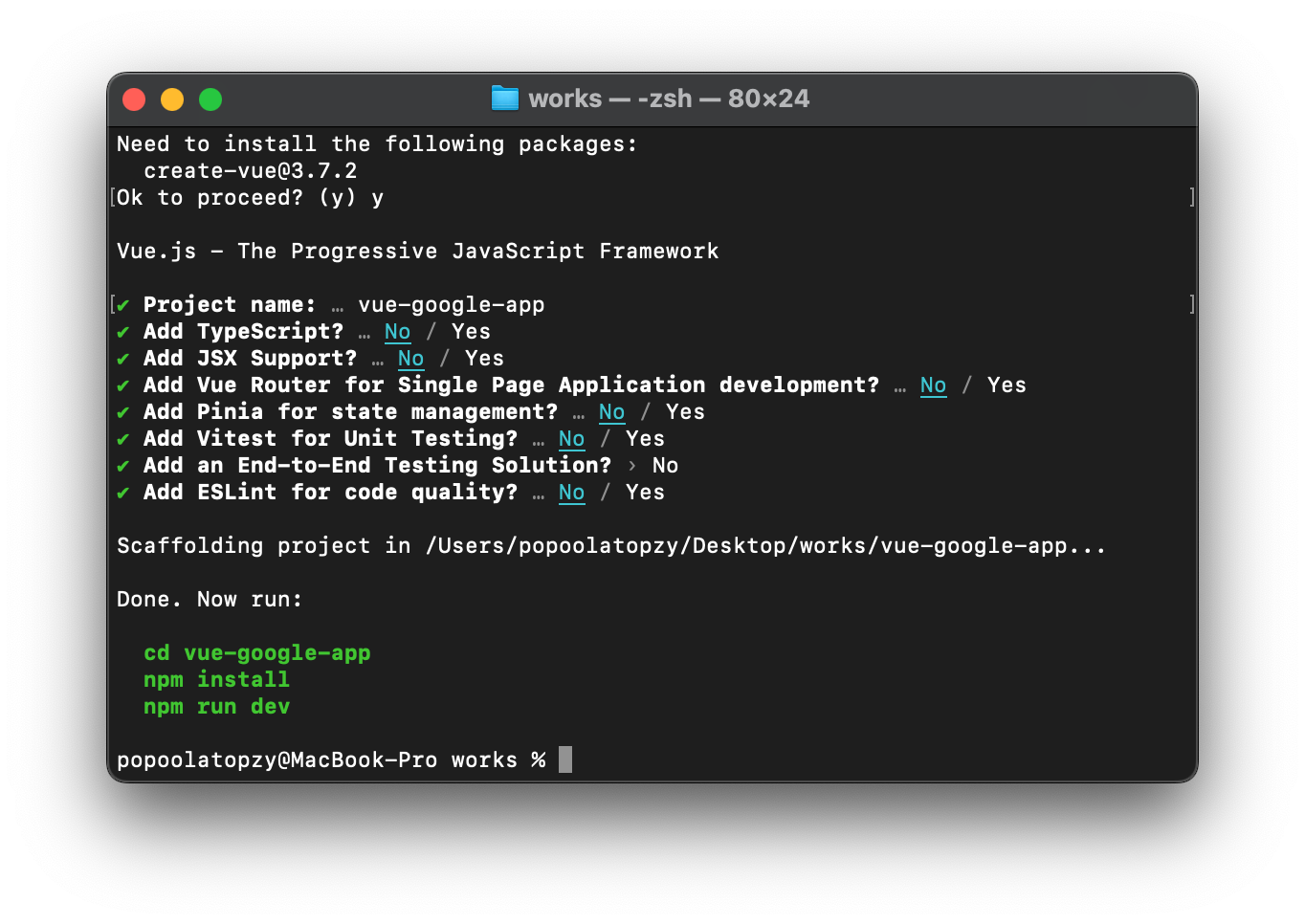Select No for Vue Router question
Image resolution: width=1305 pixels, height=924 pixels.
point(933,385)
